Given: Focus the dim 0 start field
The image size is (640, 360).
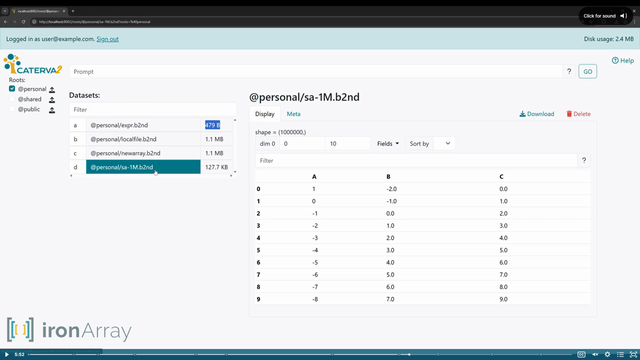Looking at the screenshot, I should [x=302, y=144].
